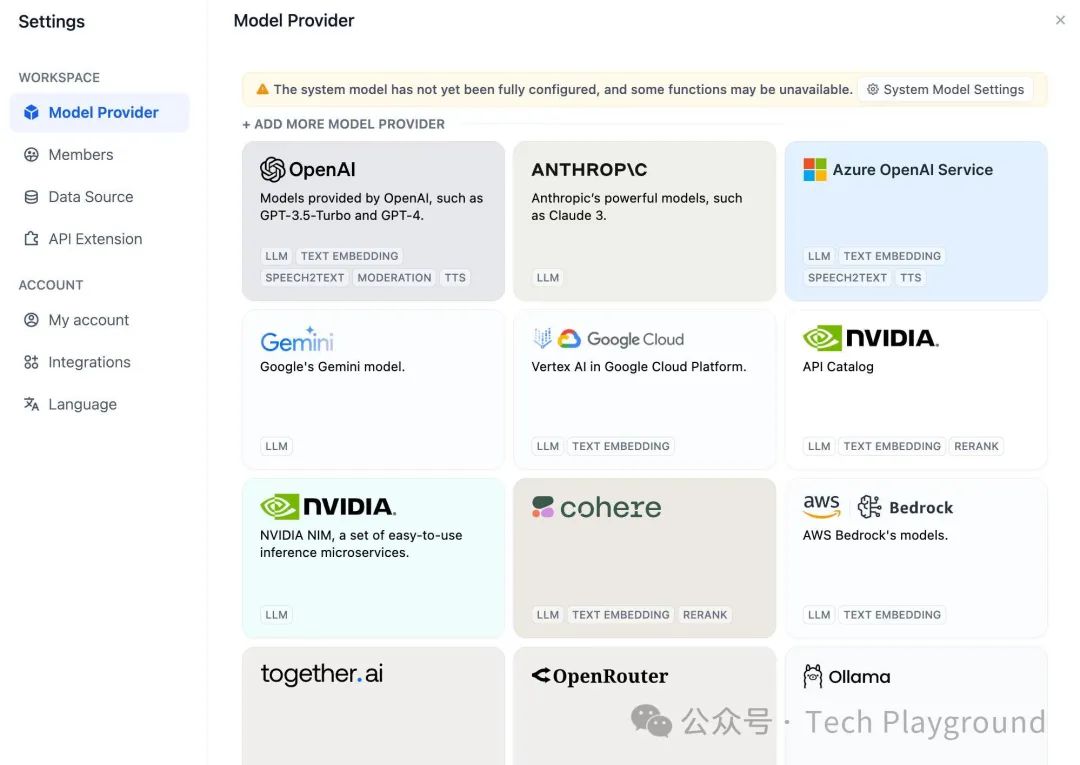Go to the Data Source section

pos(90,197)
